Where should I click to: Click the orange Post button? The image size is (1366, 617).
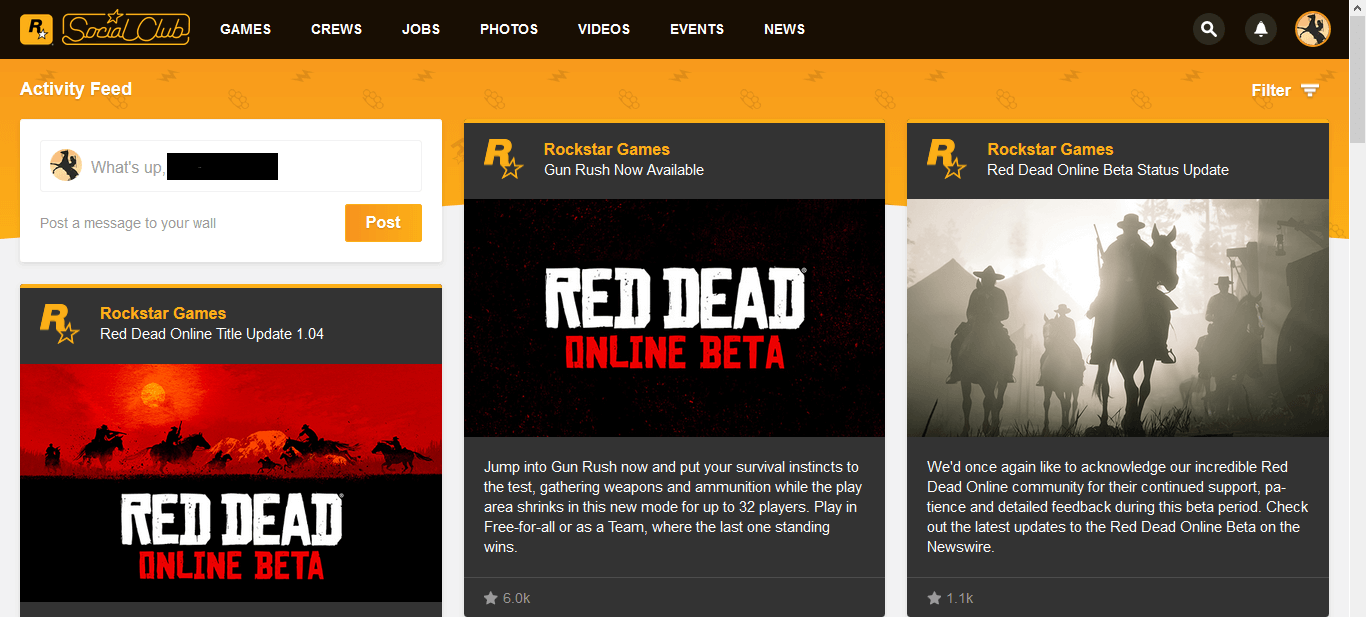[x=383, y=223]
